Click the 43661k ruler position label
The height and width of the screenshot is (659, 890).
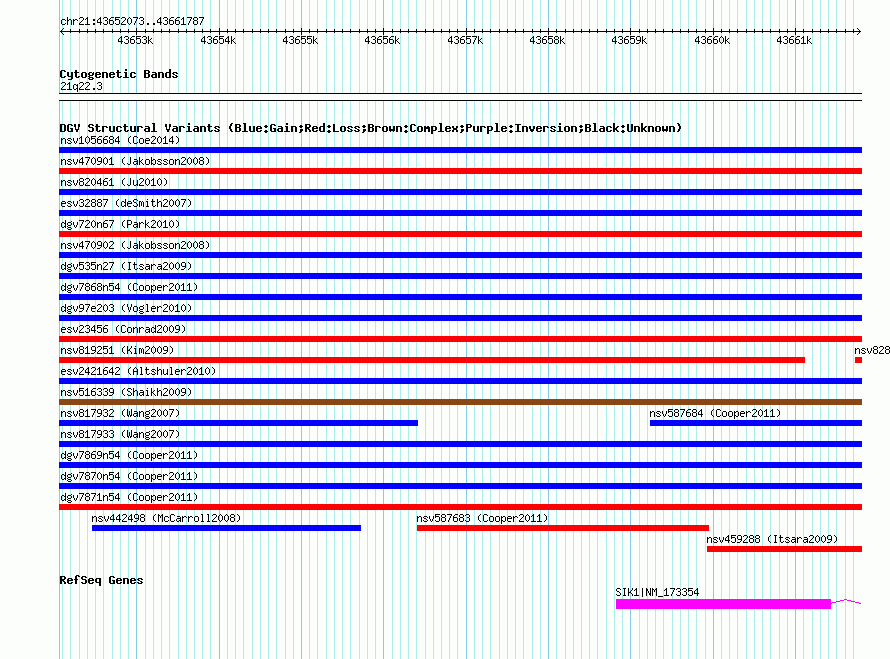(794, 41)
